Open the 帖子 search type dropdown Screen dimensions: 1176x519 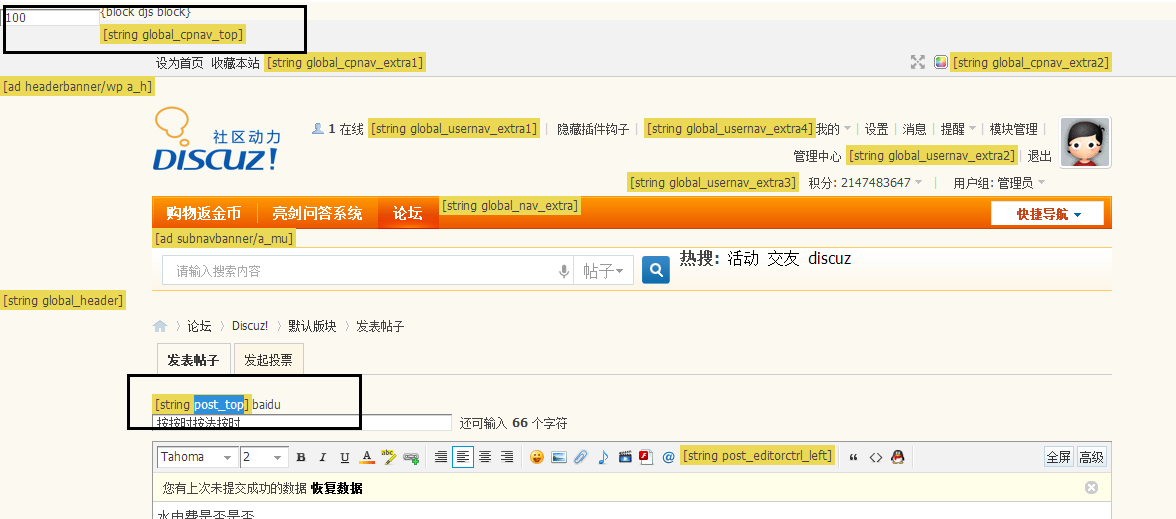(x=604, y=271)
